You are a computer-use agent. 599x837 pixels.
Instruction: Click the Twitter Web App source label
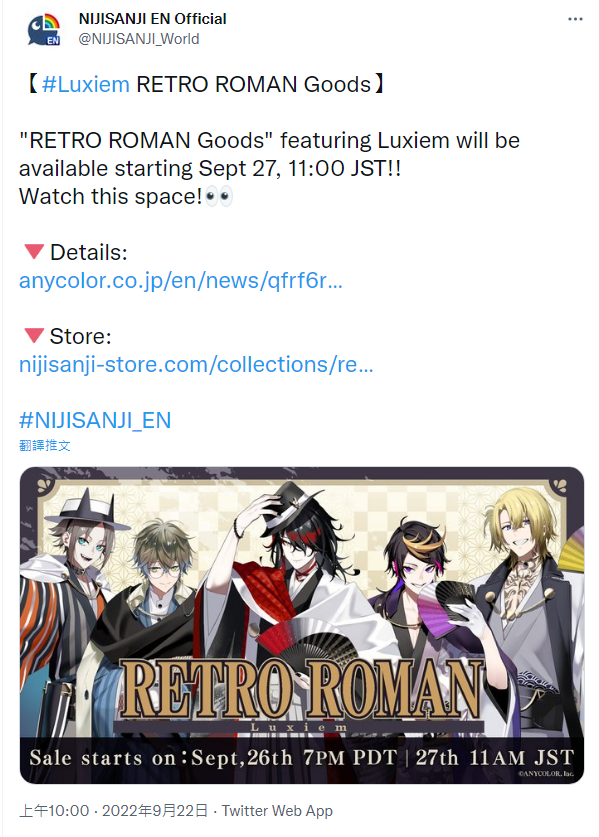277,811
